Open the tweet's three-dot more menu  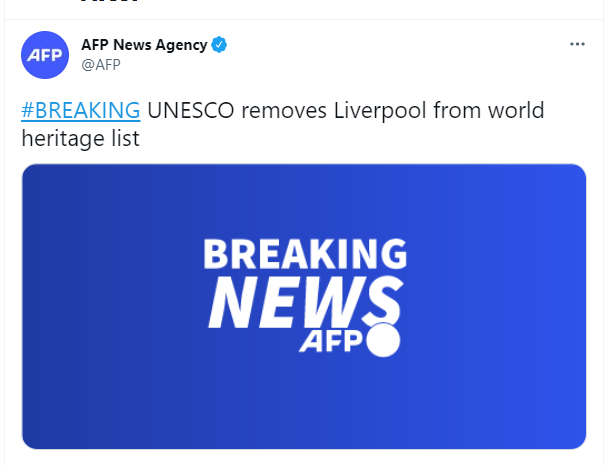click(576, 44)
